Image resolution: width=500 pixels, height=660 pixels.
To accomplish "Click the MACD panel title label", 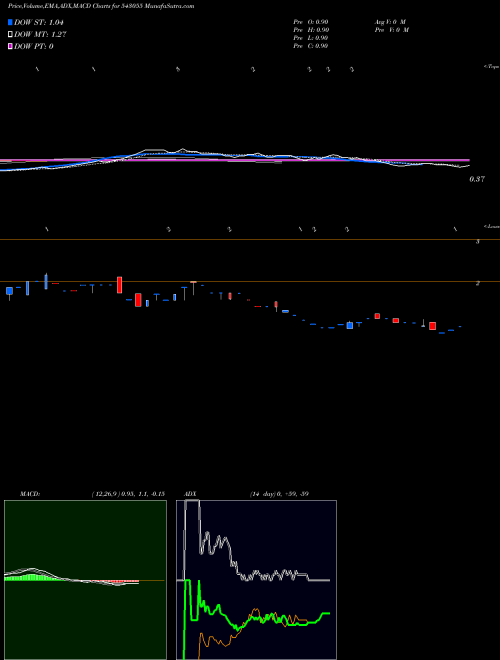I will [30, 494].
